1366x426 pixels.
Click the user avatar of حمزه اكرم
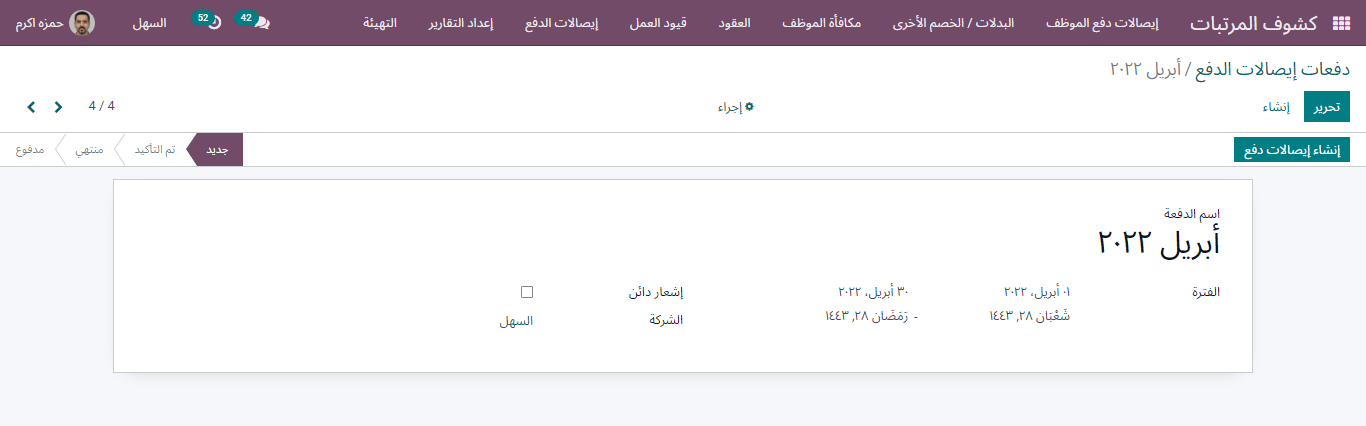click(83, 23)
